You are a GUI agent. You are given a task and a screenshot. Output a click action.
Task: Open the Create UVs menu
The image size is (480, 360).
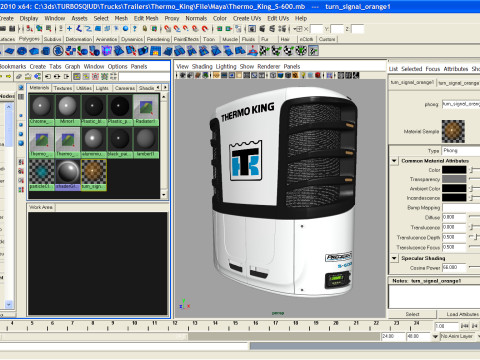[x=247, y=18]
